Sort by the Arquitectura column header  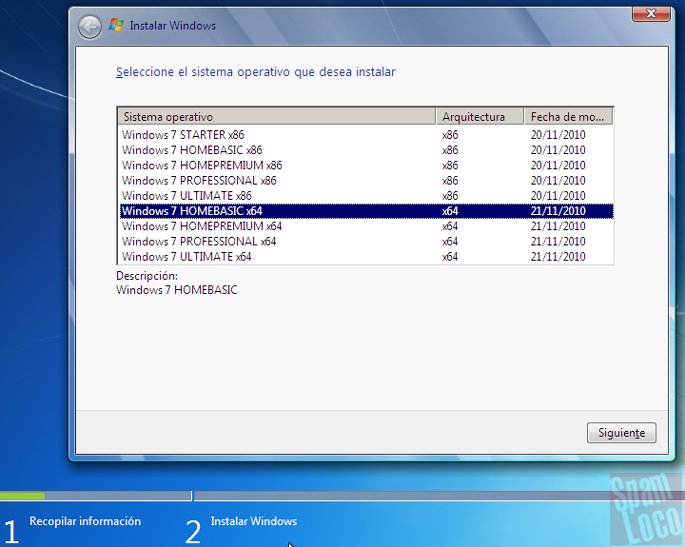(480, 117)
